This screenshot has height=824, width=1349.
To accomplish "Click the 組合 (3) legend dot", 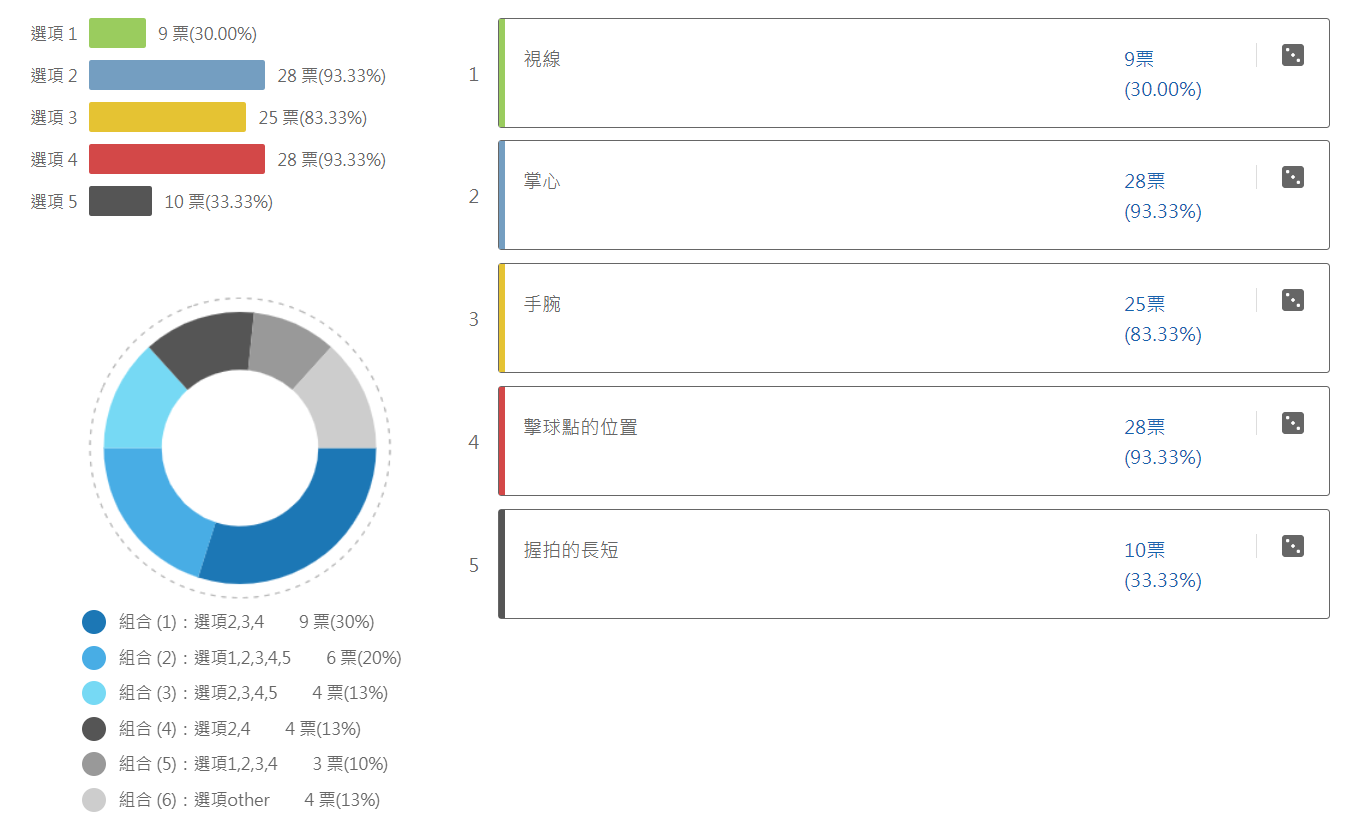I will (94, 693).
